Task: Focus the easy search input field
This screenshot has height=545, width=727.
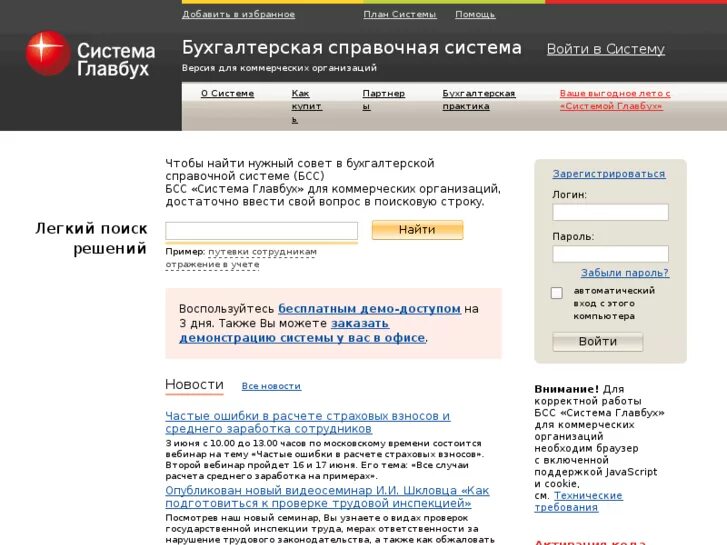Action: (x=261, y=231)
